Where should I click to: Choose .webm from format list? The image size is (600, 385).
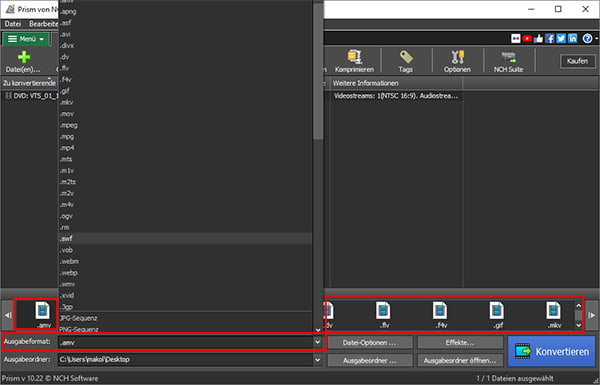(186, 261)
